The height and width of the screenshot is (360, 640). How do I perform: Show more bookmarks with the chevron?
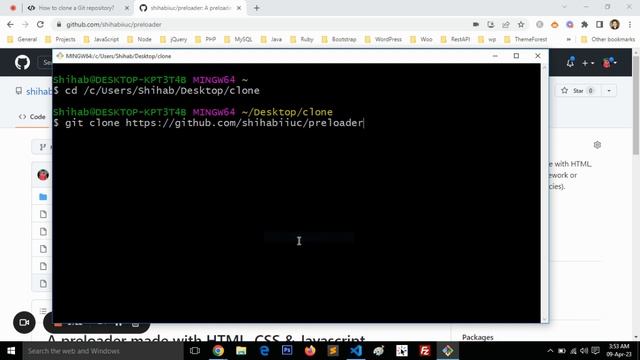569,40
